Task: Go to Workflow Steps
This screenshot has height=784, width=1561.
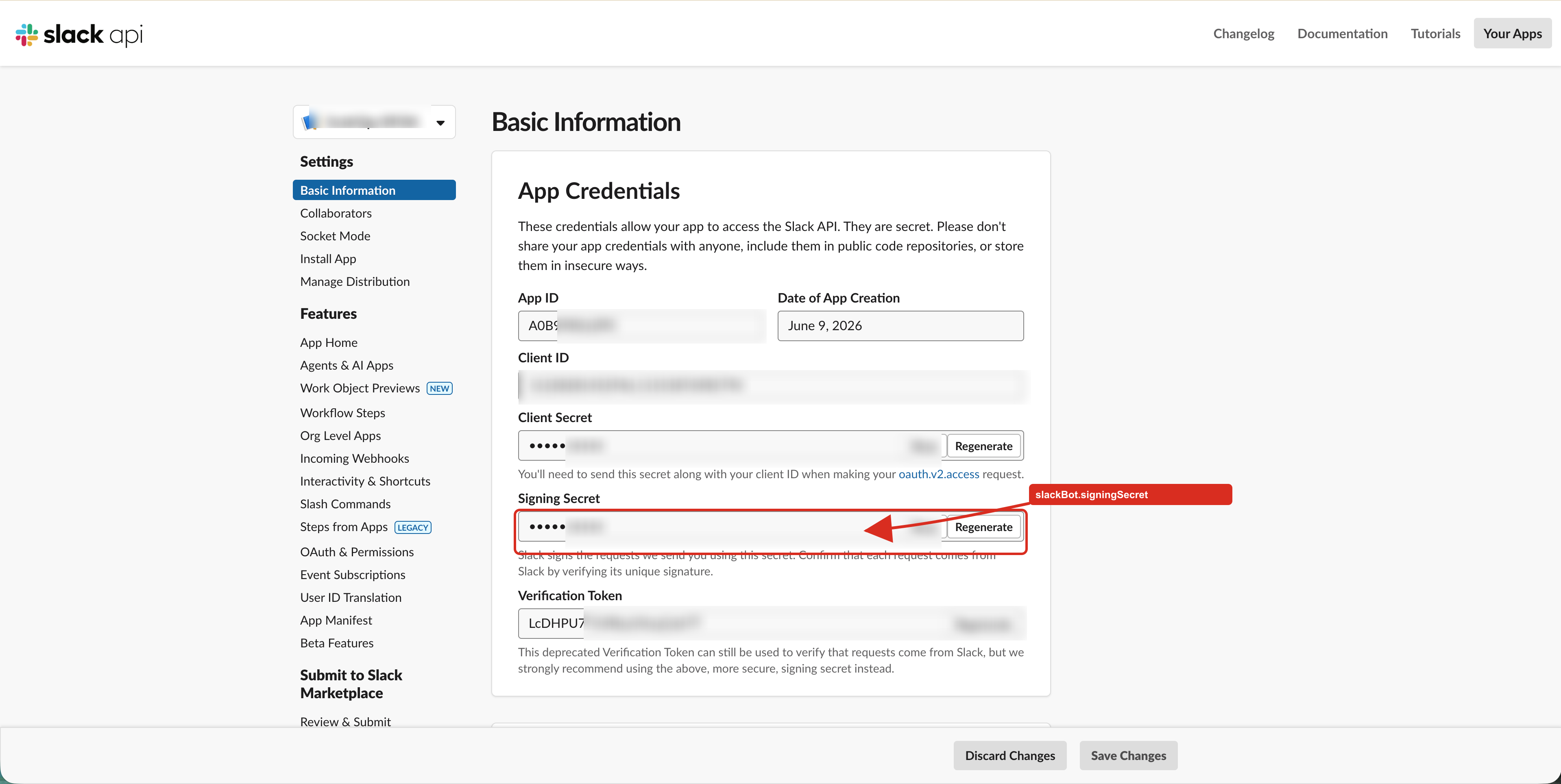Action: tap(342, 413)
